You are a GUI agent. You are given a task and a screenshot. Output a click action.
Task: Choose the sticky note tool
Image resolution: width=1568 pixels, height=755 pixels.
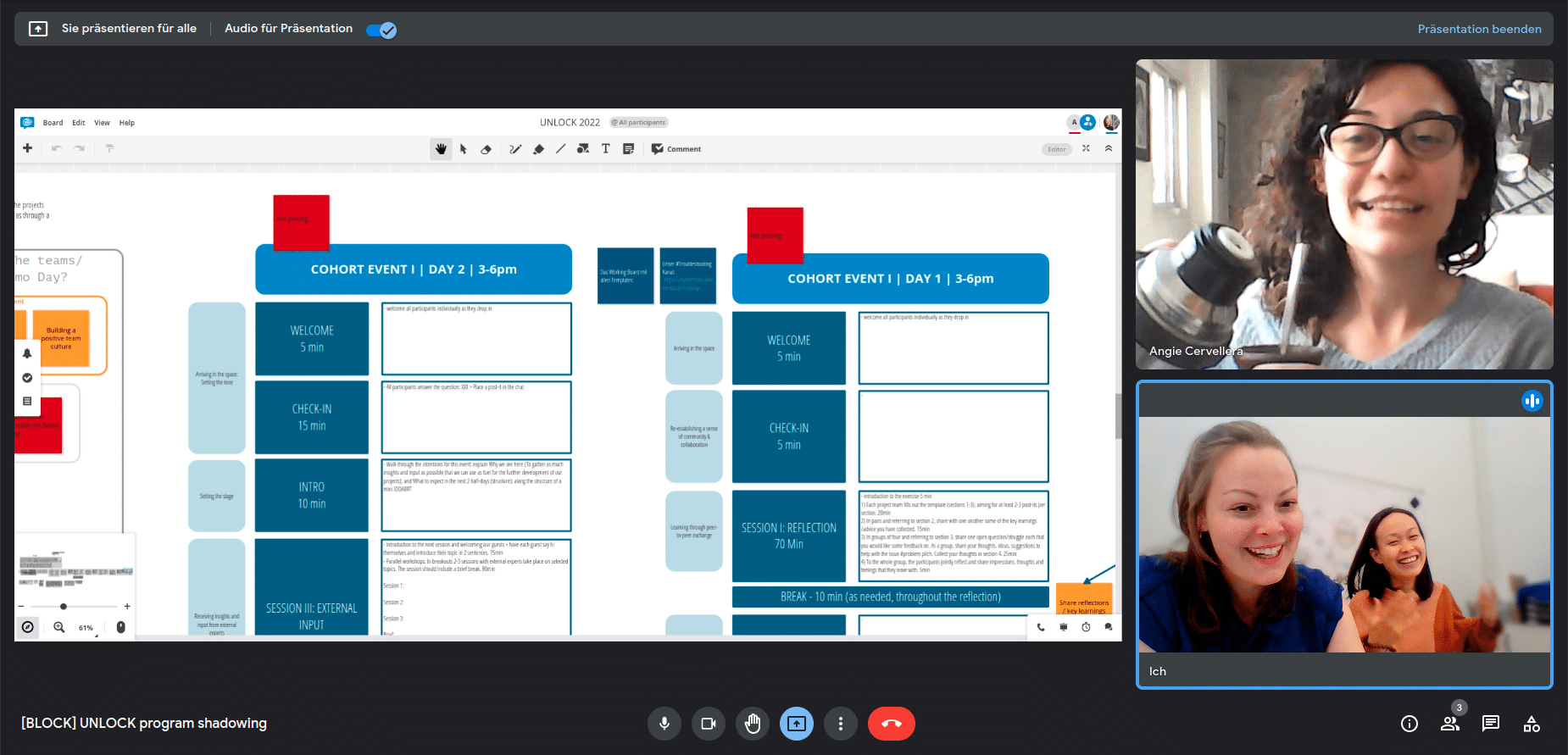(x=628, y=149)
